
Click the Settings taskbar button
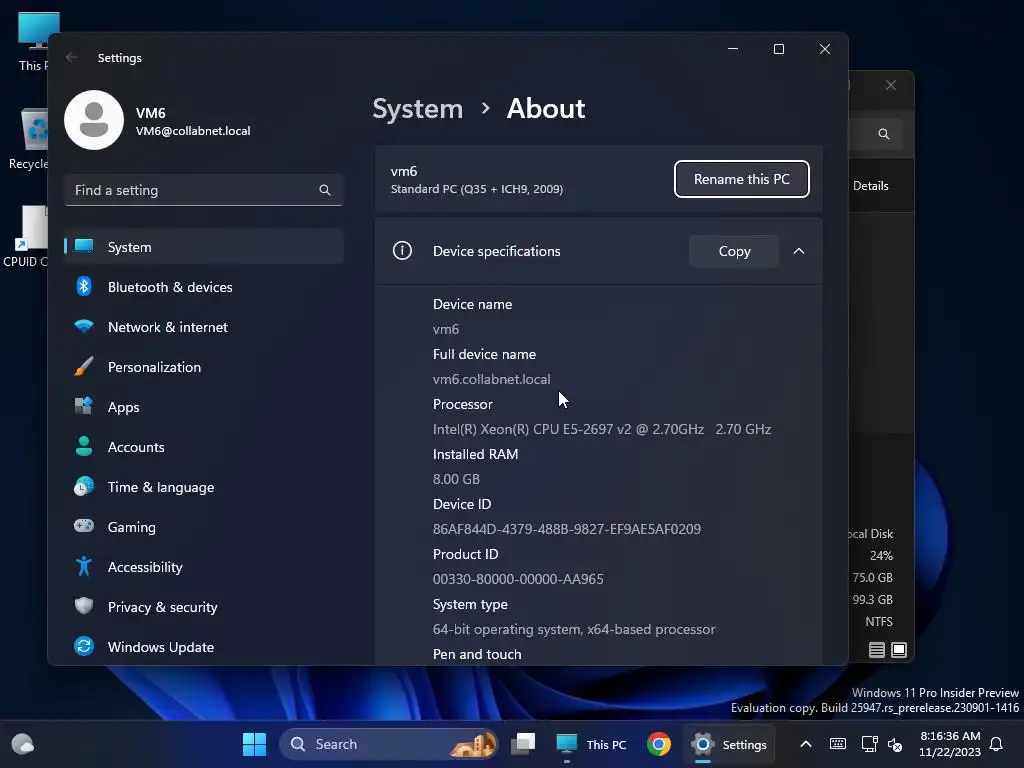point(729,744)
